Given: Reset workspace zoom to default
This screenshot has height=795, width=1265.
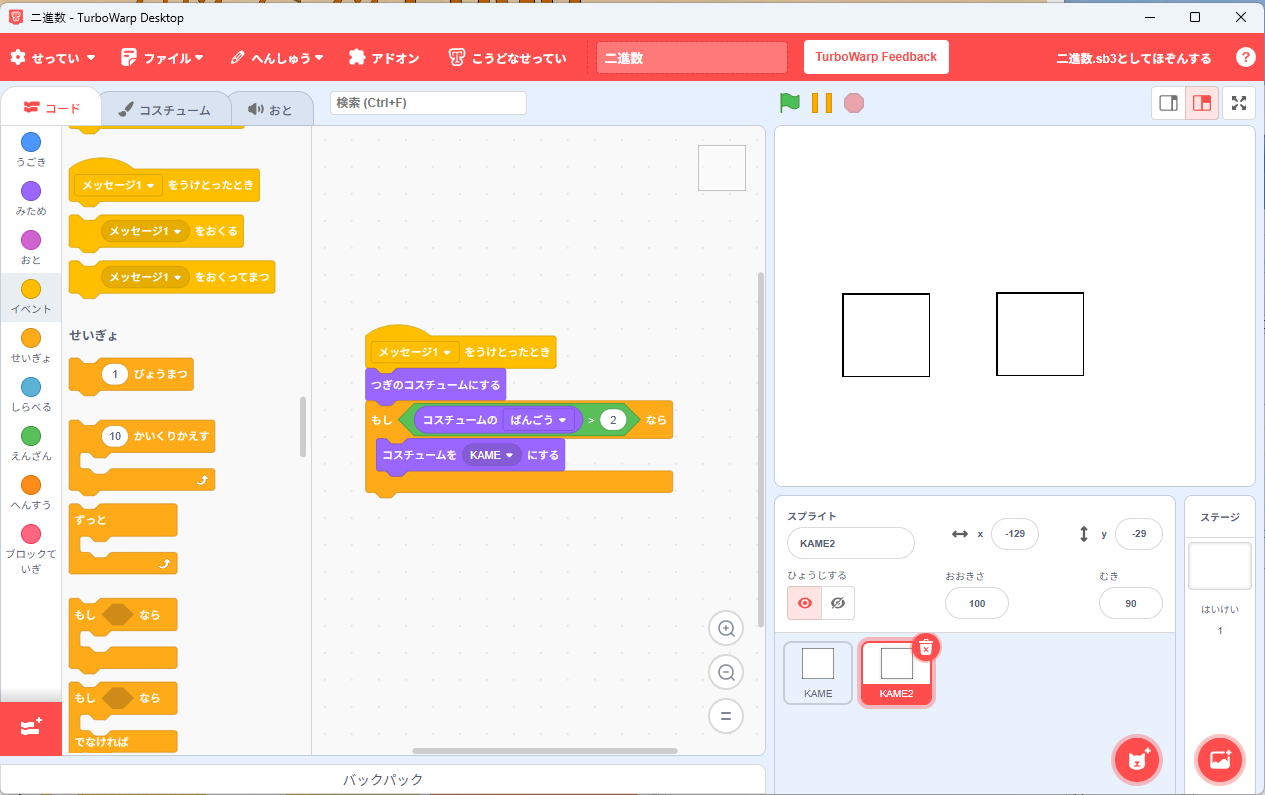Looking at the screenshot, I should [726, 716].
